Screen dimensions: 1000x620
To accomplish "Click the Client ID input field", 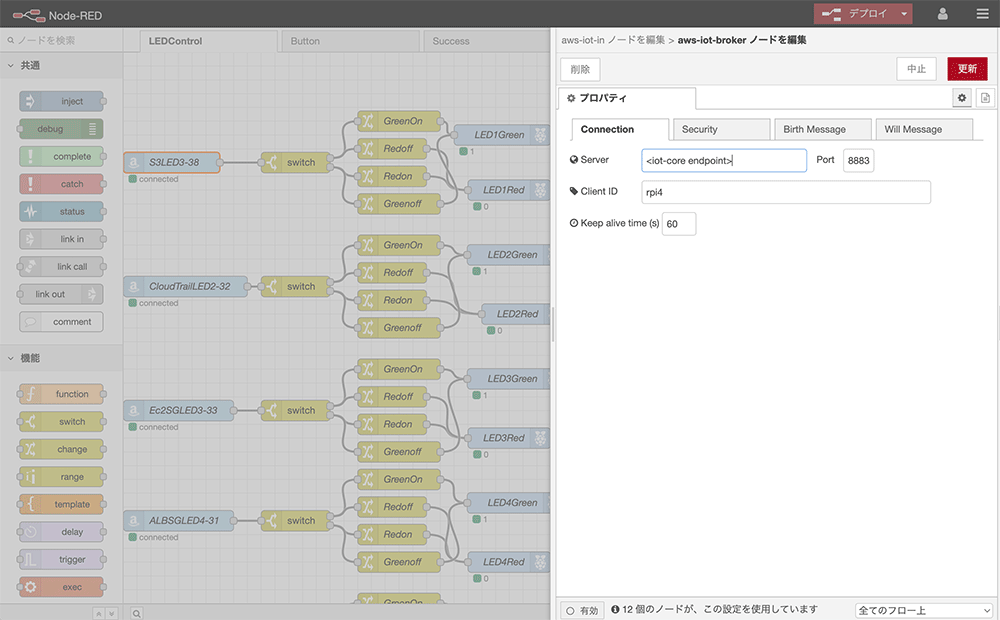I will 786,192.
